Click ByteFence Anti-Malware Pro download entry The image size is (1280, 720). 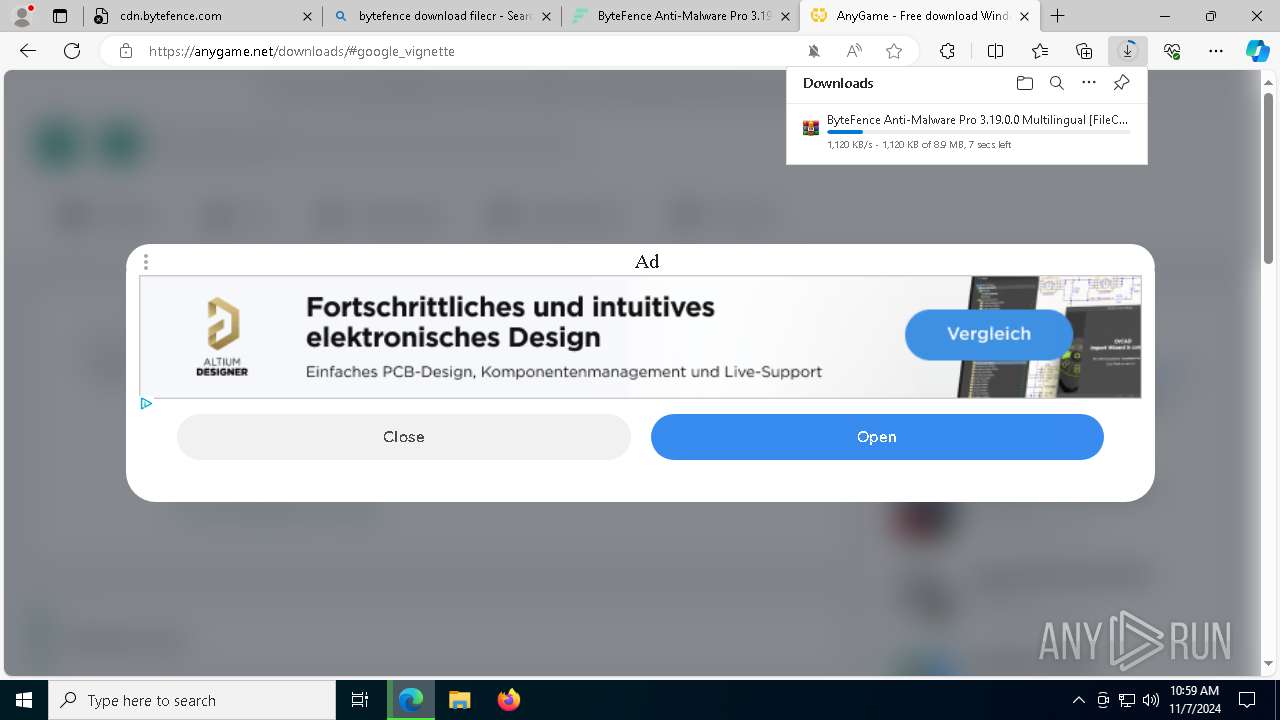pyautogui.click(x=967, y=131)
